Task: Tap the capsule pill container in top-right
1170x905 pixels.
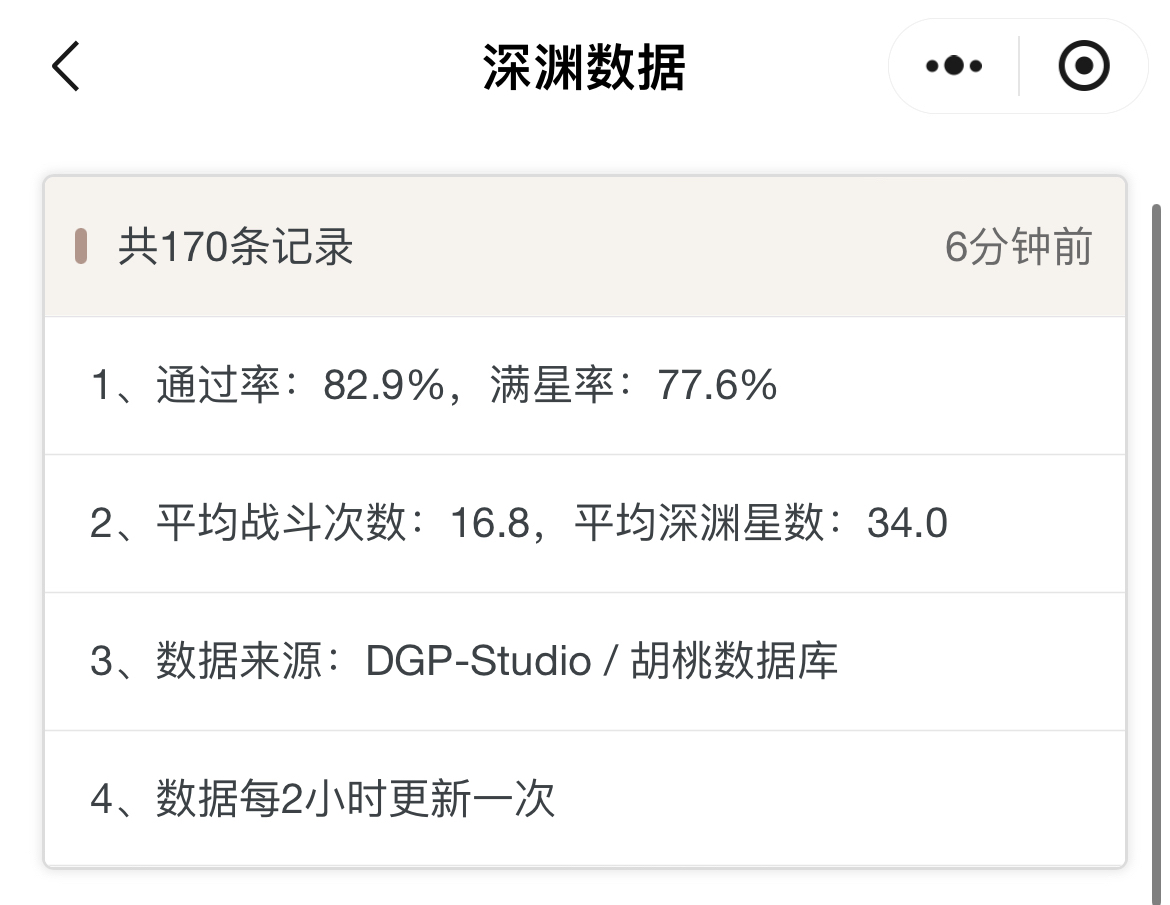Action: [x=1016, y=66]
